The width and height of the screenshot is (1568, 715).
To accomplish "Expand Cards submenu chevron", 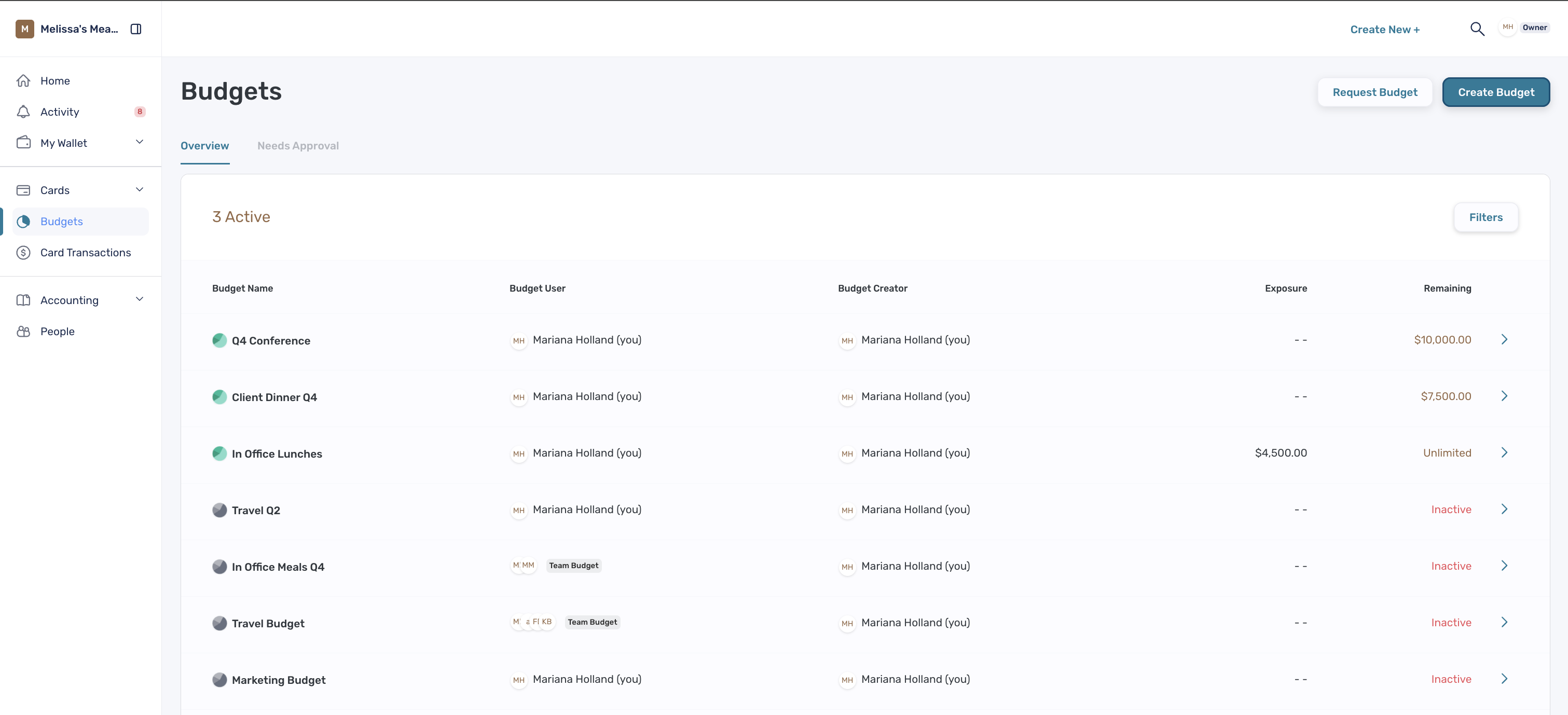I will click(140, 189).
